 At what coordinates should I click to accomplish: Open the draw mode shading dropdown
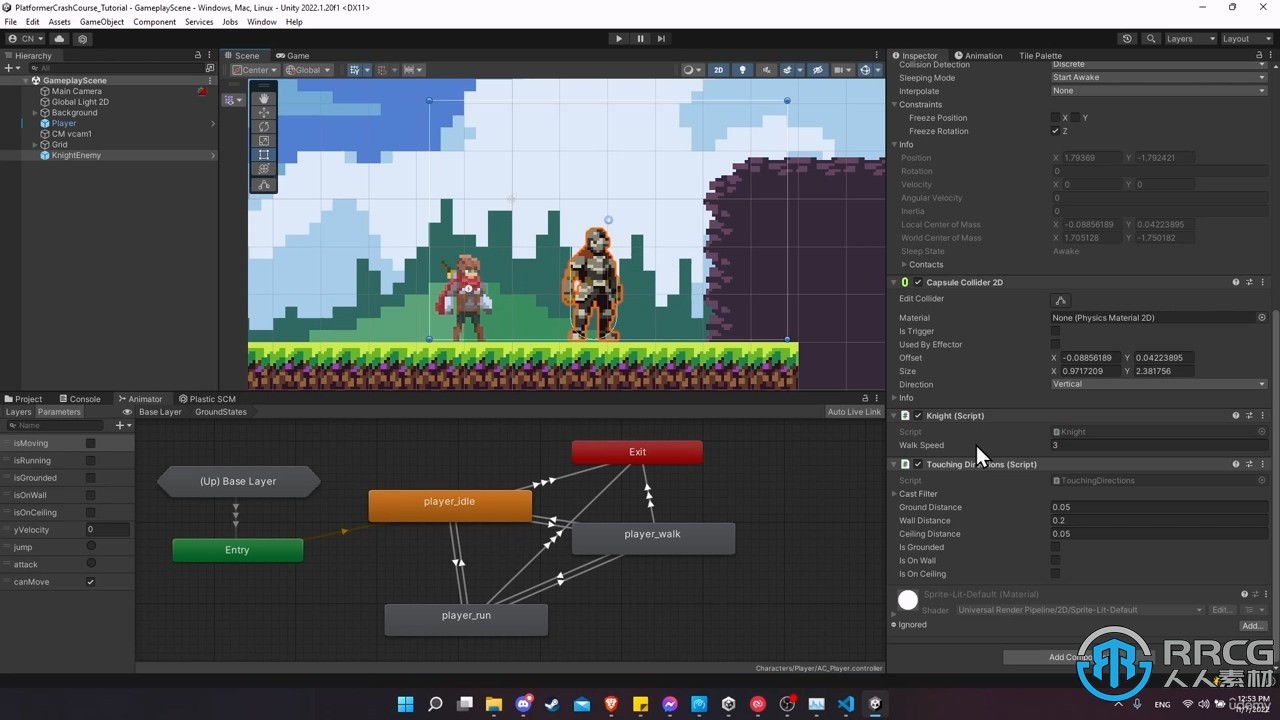[692, 70]
